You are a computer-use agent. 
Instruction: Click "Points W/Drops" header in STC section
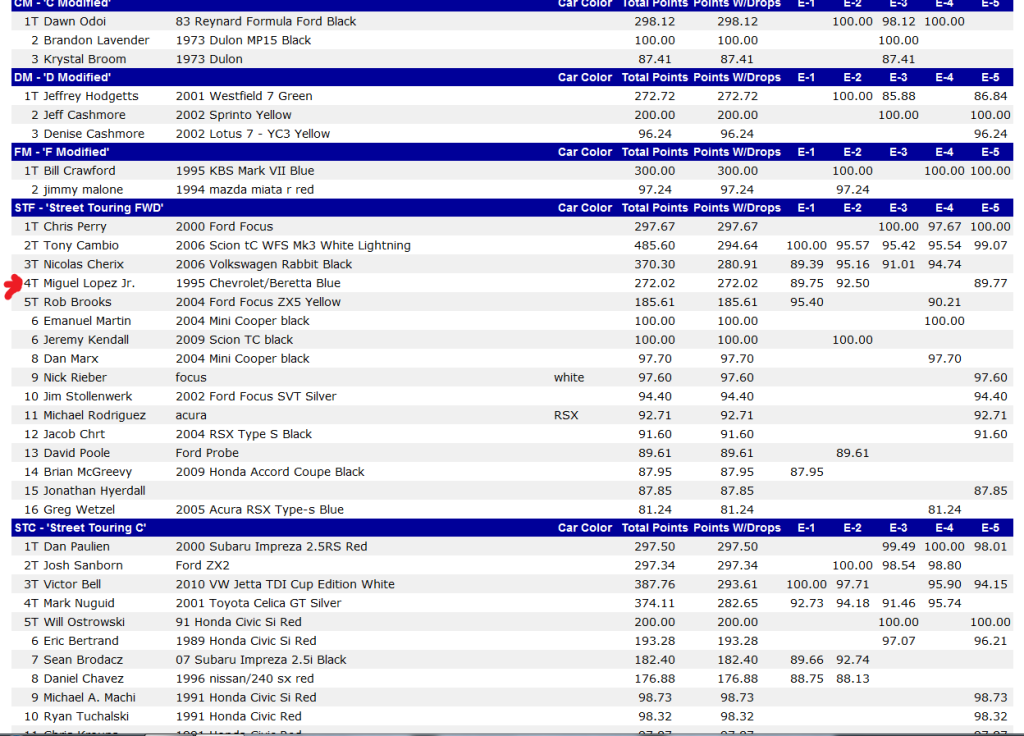[x=737, y=528]
